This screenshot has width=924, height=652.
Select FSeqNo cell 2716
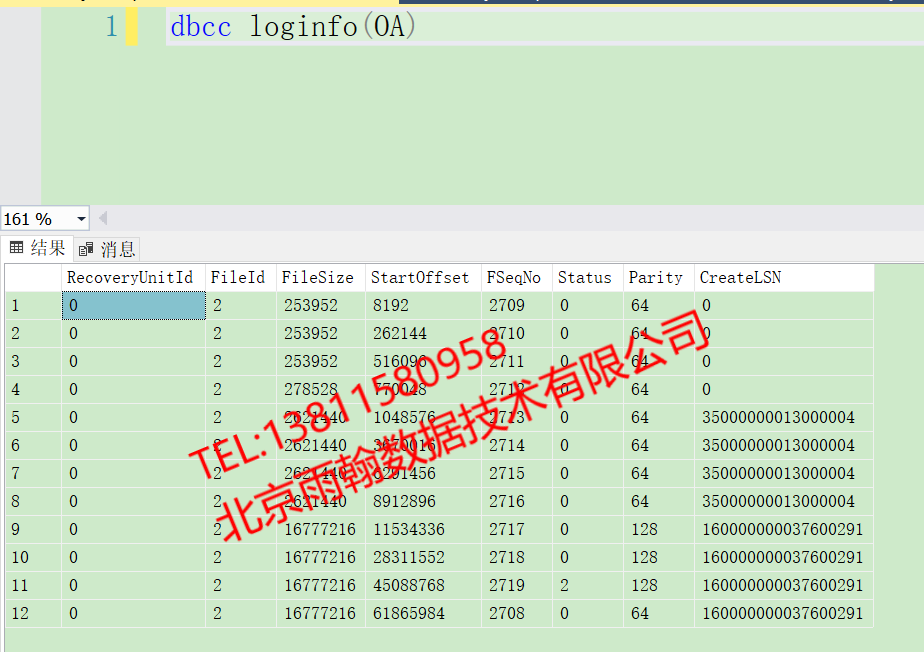(x=516, y=502)
